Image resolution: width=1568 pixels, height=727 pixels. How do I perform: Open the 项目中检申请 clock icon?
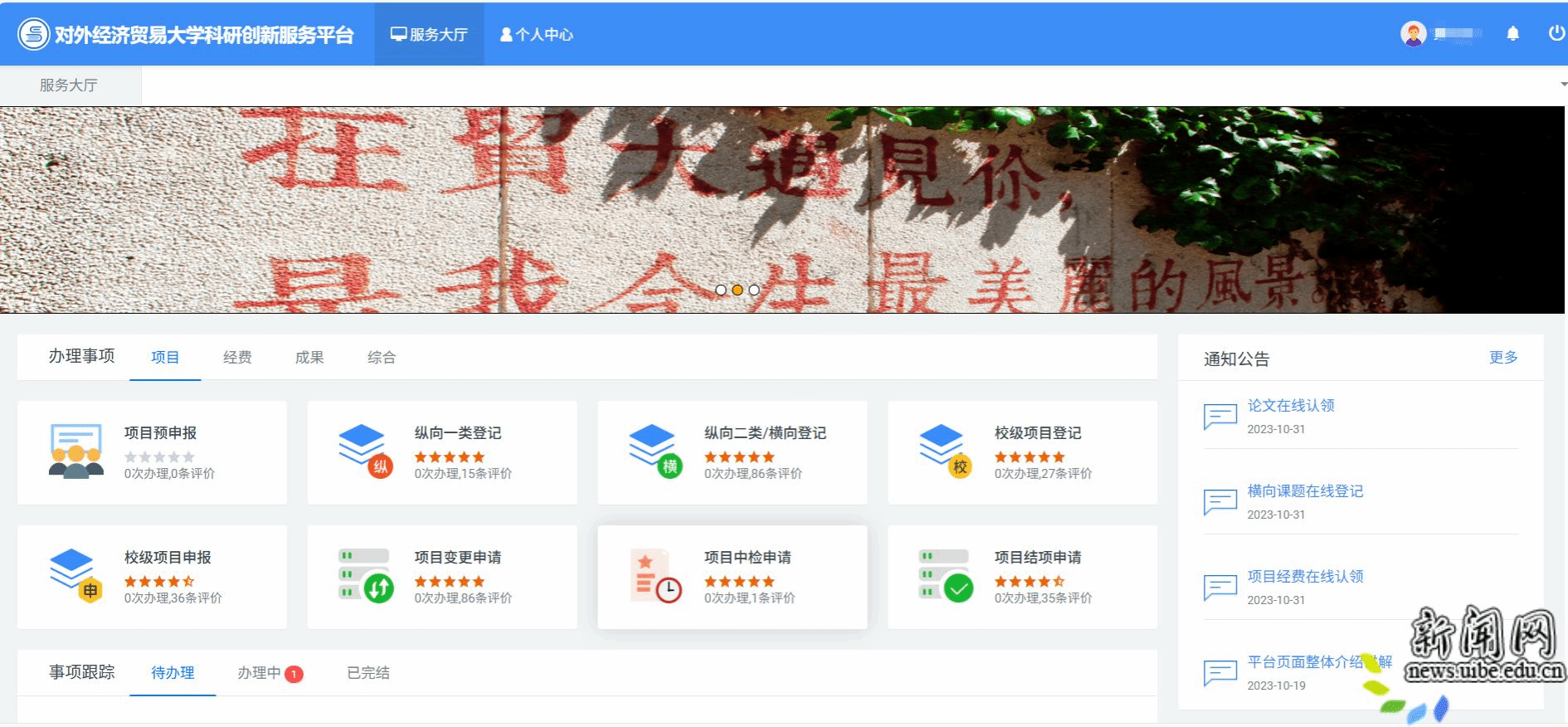tap(655, 576)
